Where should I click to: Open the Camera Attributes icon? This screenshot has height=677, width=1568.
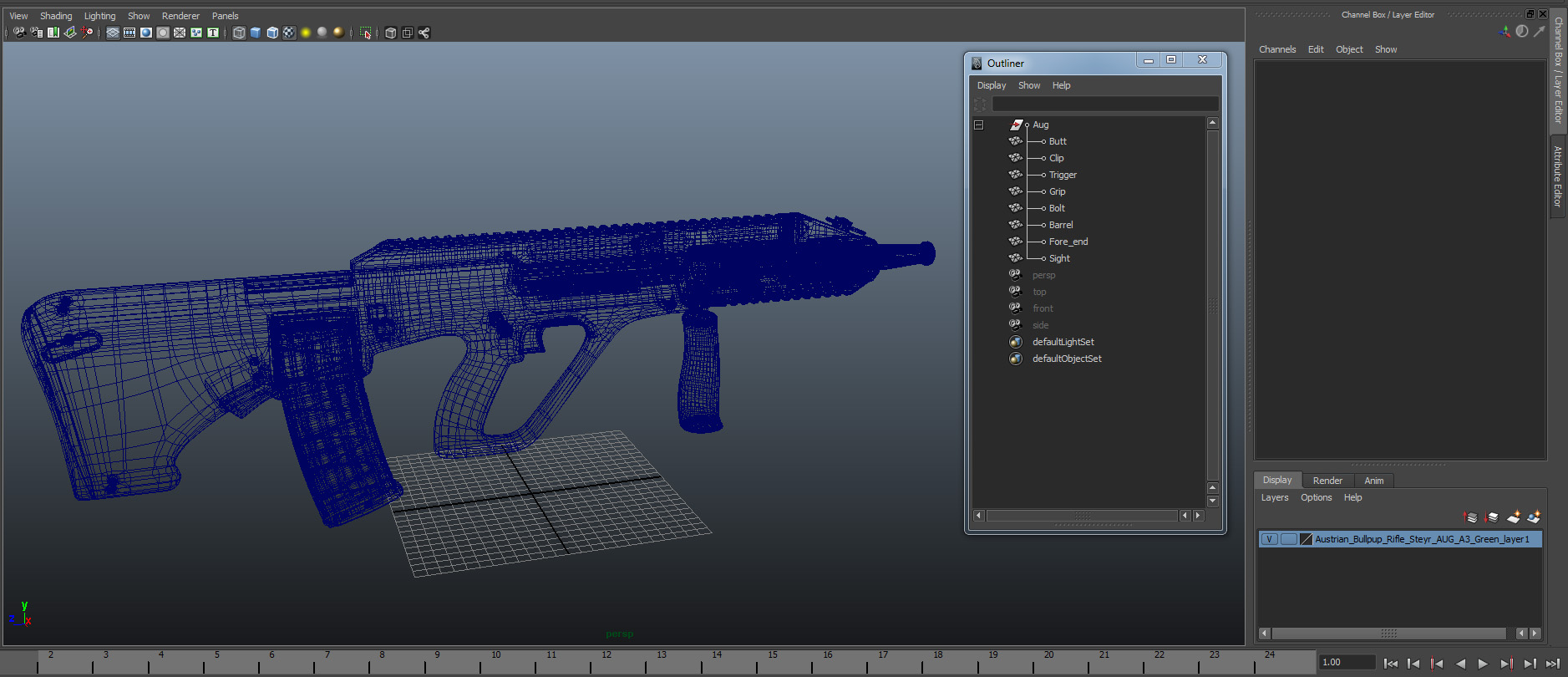pos(36,33)
